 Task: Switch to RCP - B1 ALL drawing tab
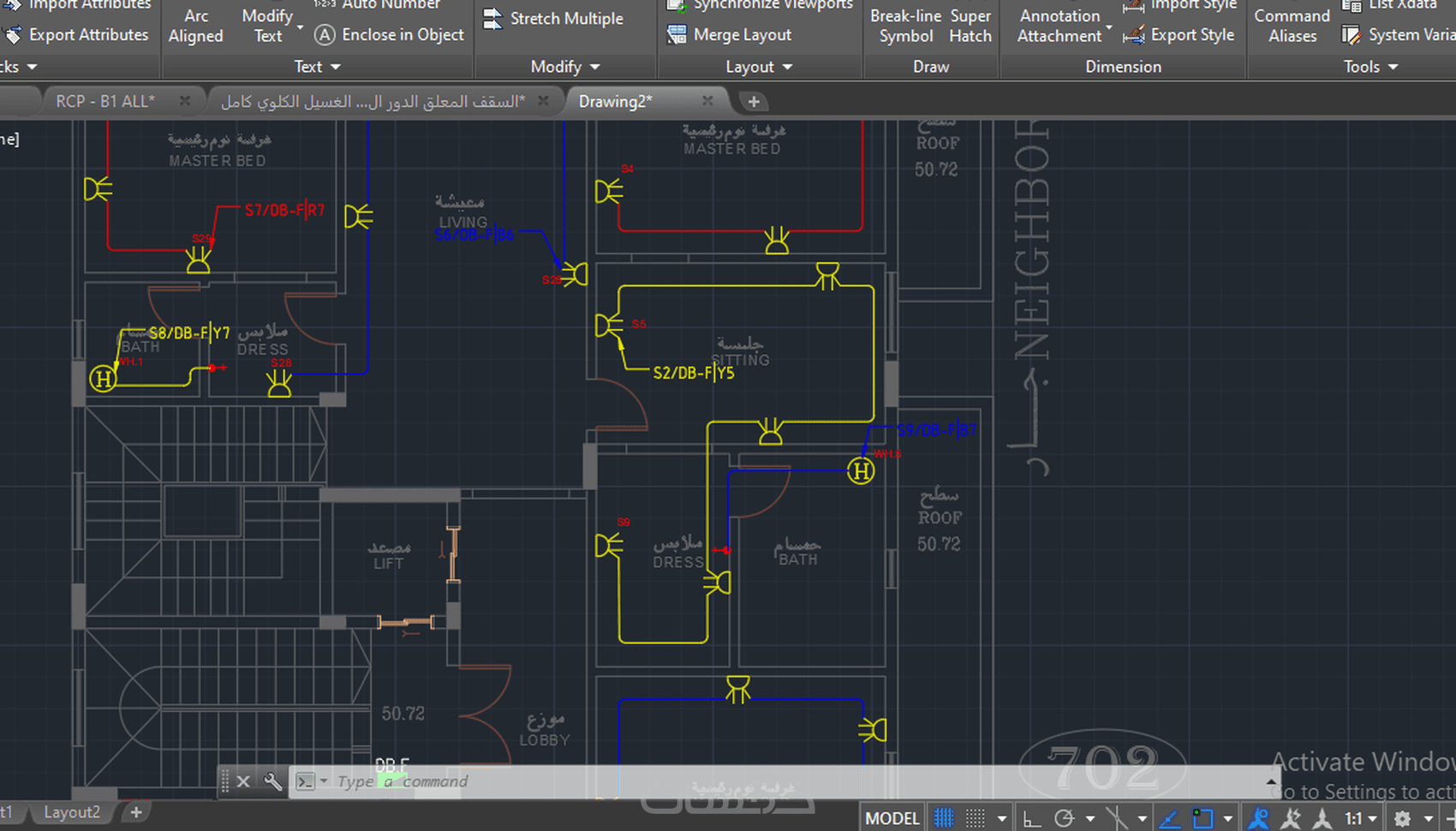[x=105, y=101]
